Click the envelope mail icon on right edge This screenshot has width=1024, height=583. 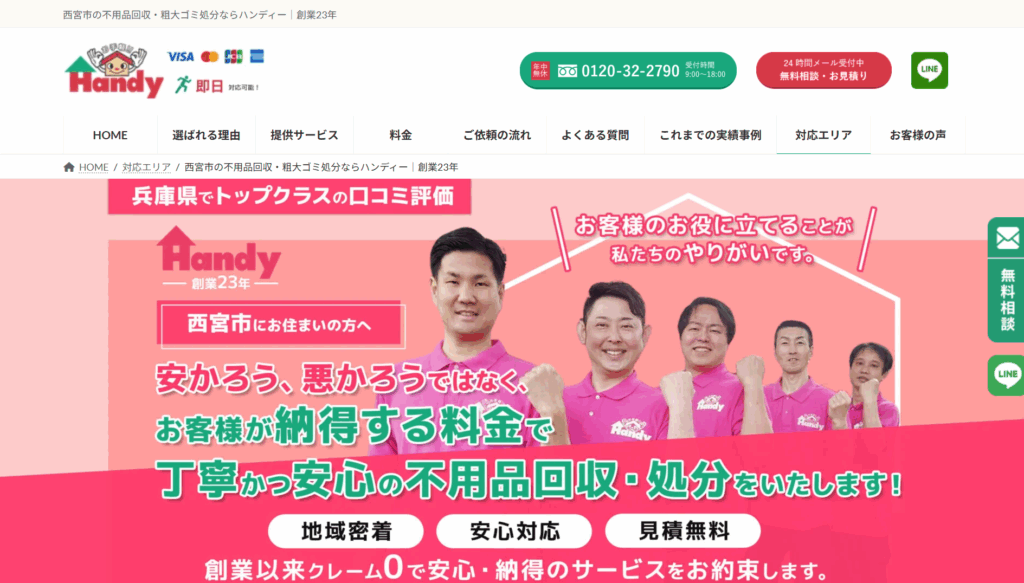coord(1006,238)
